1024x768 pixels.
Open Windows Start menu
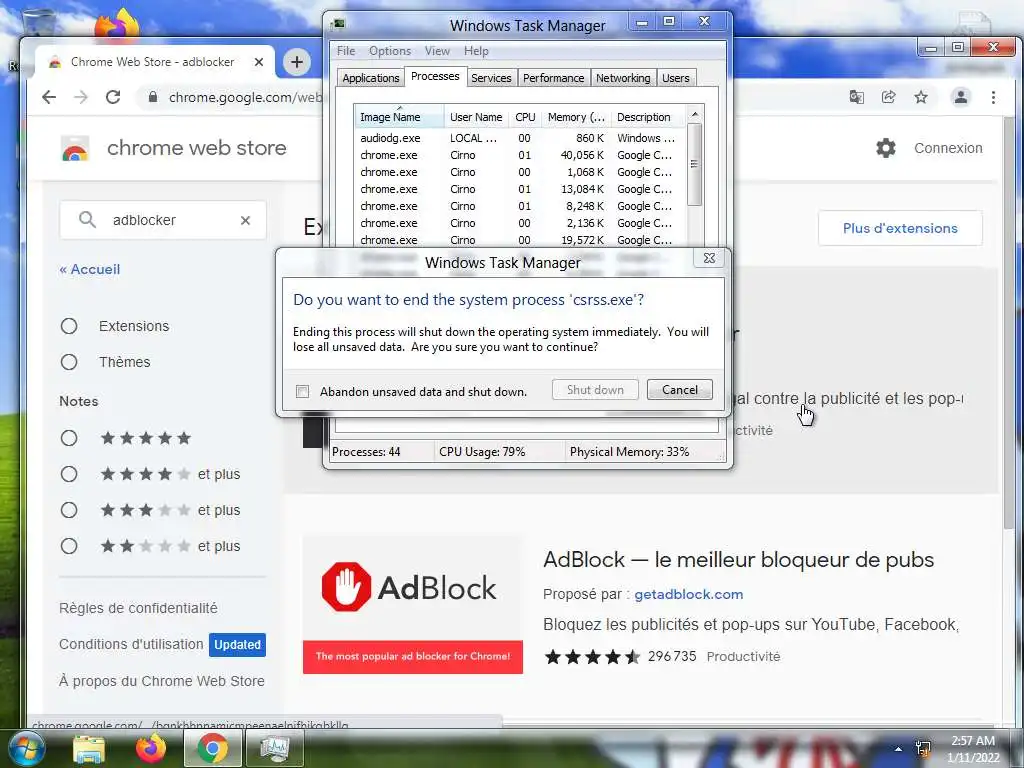[25, 748]
